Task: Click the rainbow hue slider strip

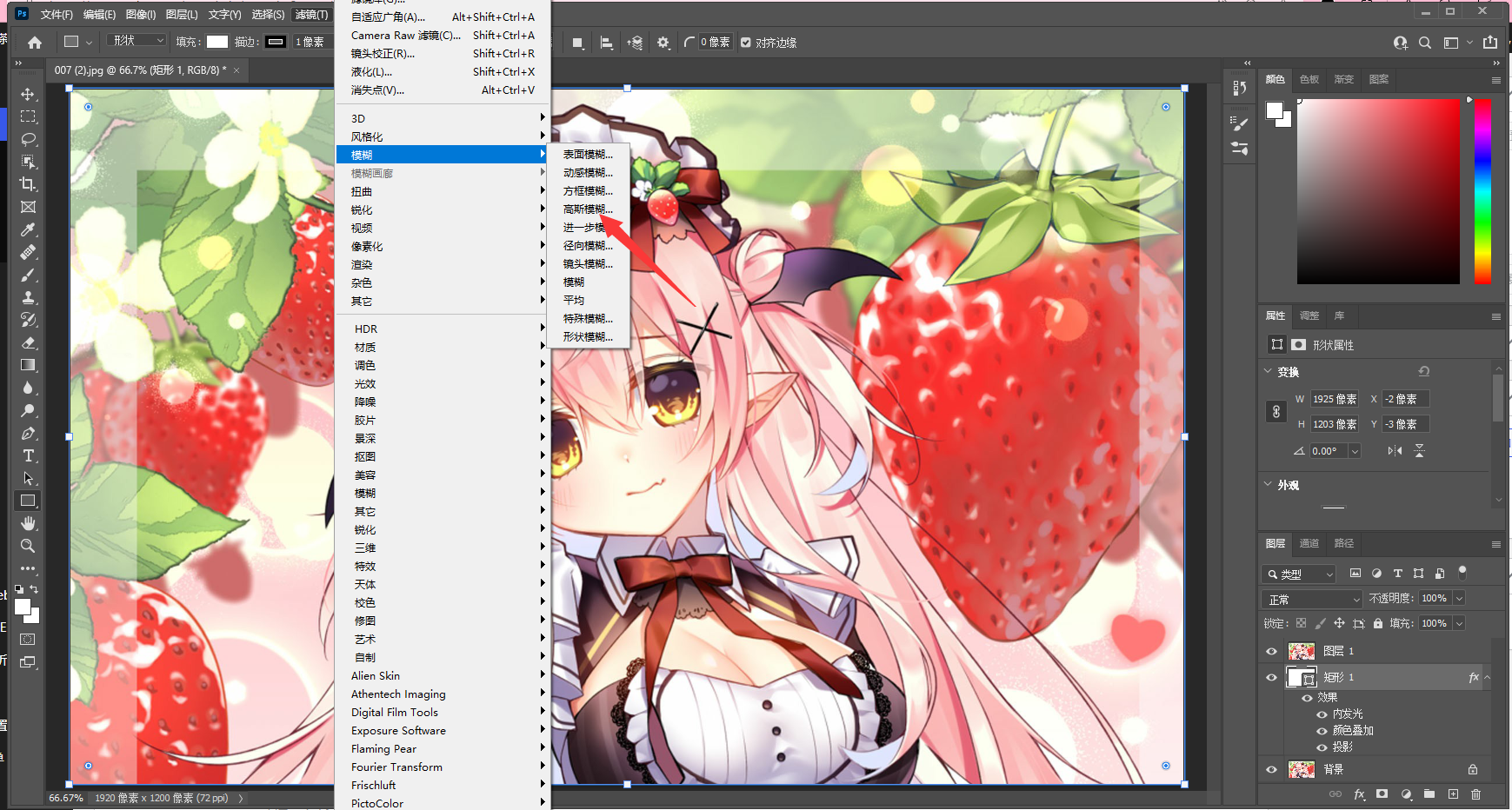Action: coord(1482,191)
